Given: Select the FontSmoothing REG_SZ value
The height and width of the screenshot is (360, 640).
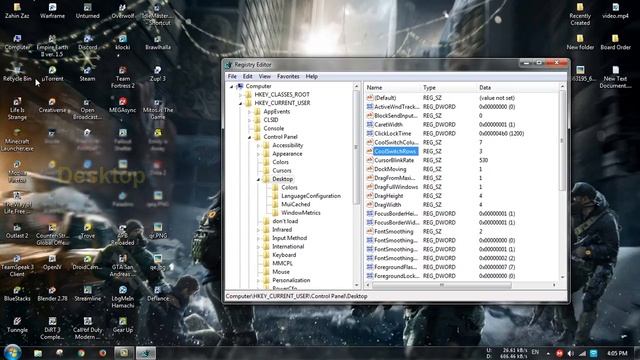Looking at the screenshot, I should pos(393,231).
